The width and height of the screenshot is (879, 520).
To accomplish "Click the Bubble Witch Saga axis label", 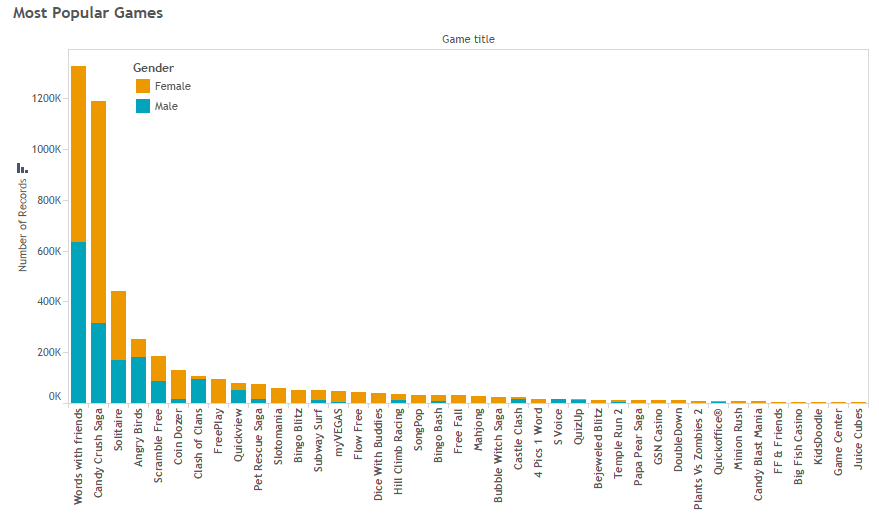I will pos(498,455).
